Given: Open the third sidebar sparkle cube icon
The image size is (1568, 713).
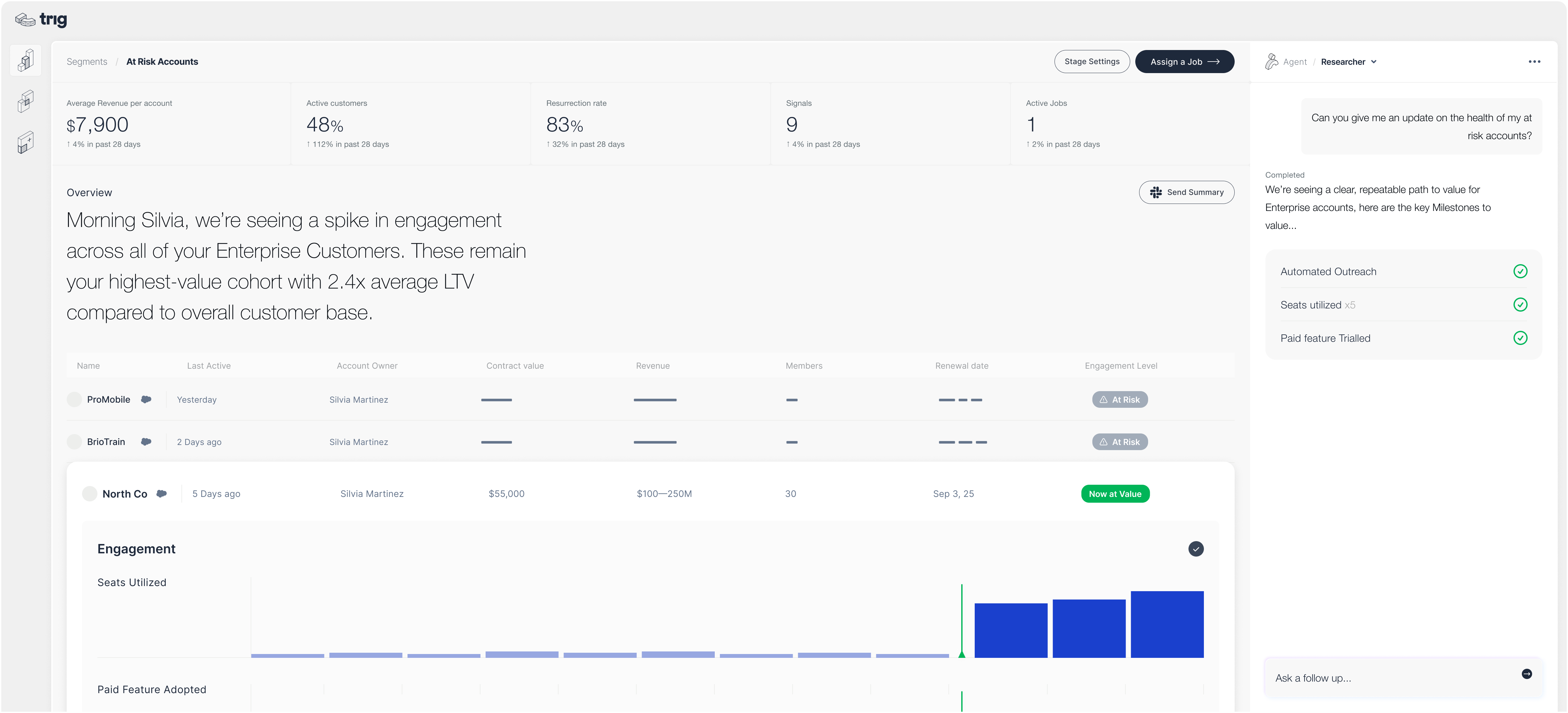Looking at the screenshot, I should coord(26,142).
